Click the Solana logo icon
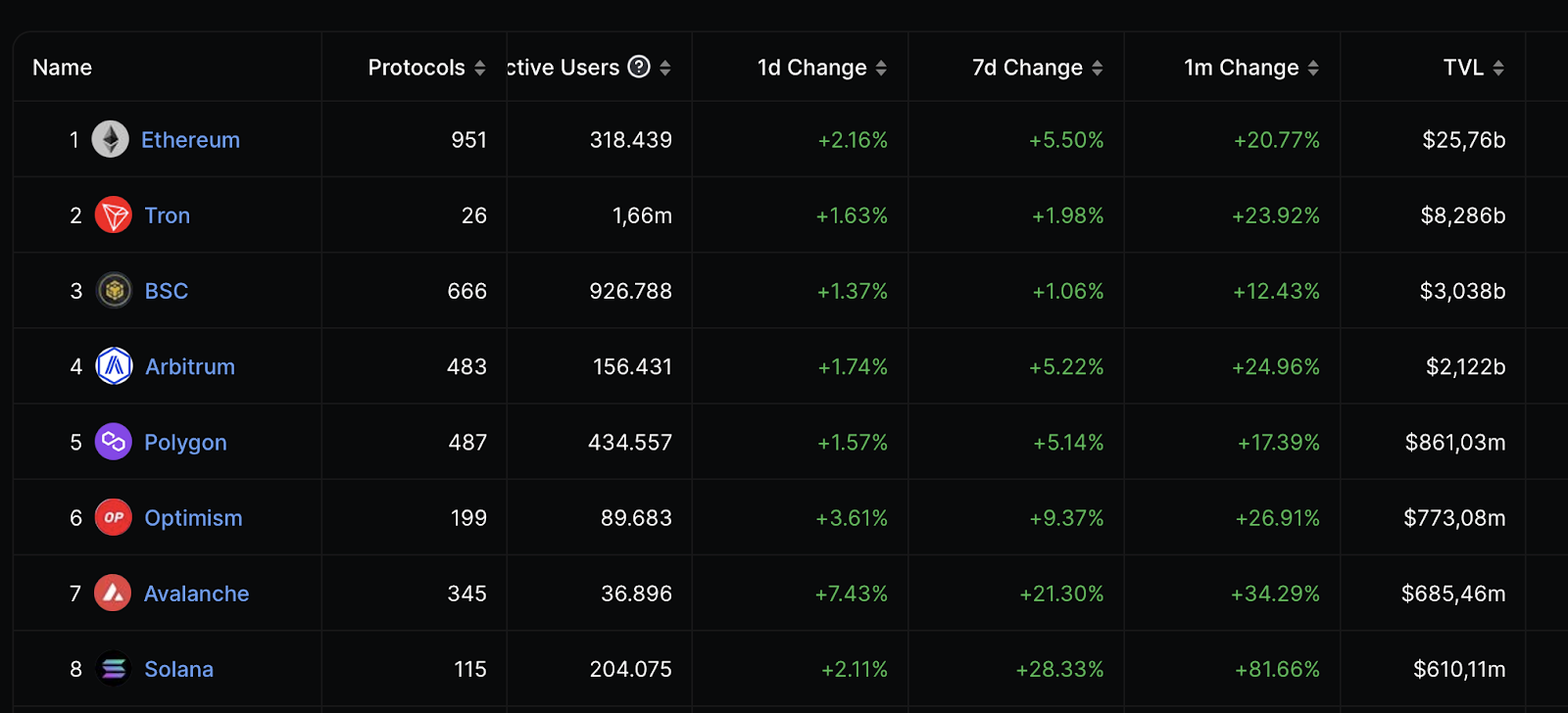1568x713 pixels. pyautogui.click(x=114, y=669)
